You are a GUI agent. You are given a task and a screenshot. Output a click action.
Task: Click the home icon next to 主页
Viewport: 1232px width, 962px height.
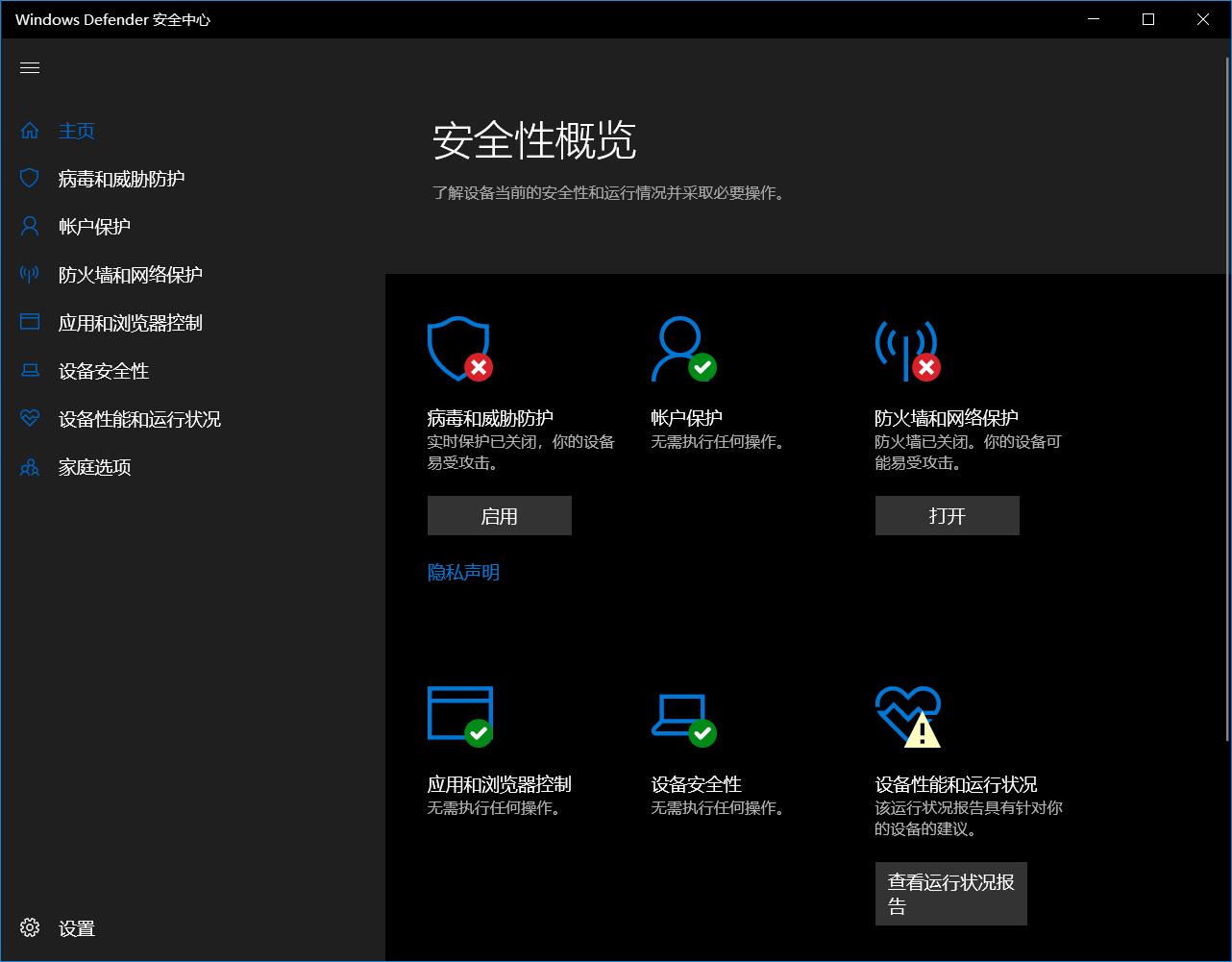click(x=30, y=131)
